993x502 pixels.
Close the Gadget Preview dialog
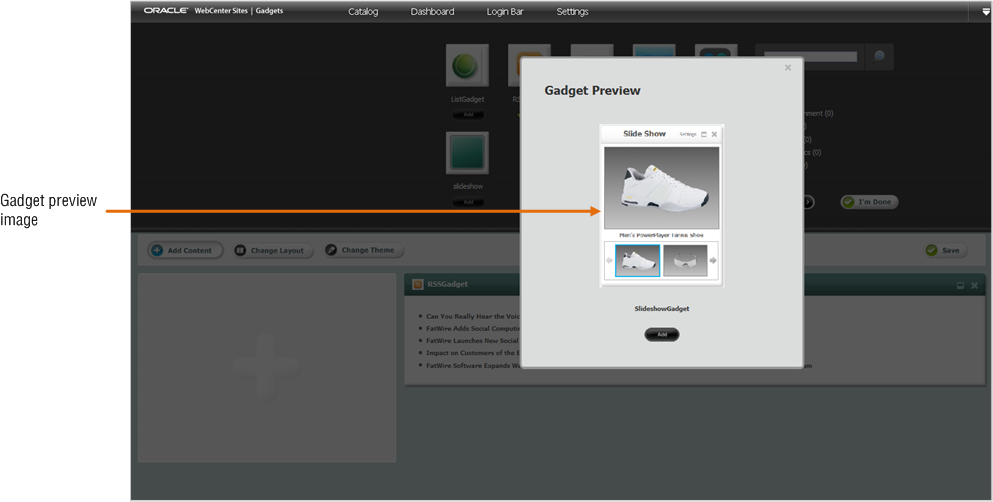click(x=788, y=68)
